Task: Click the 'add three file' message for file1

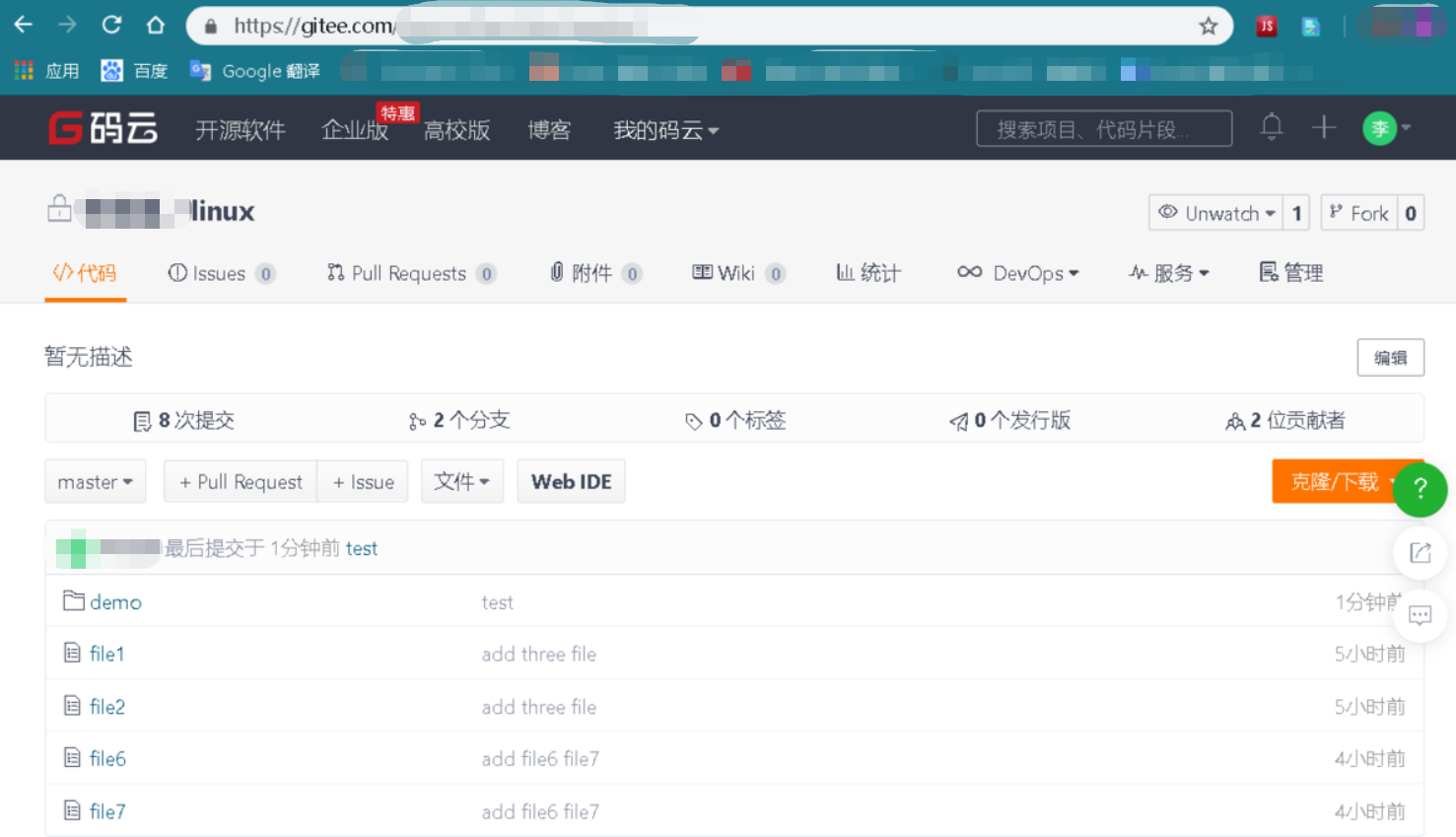Action: pyautogui.click(x=539, y=654)
